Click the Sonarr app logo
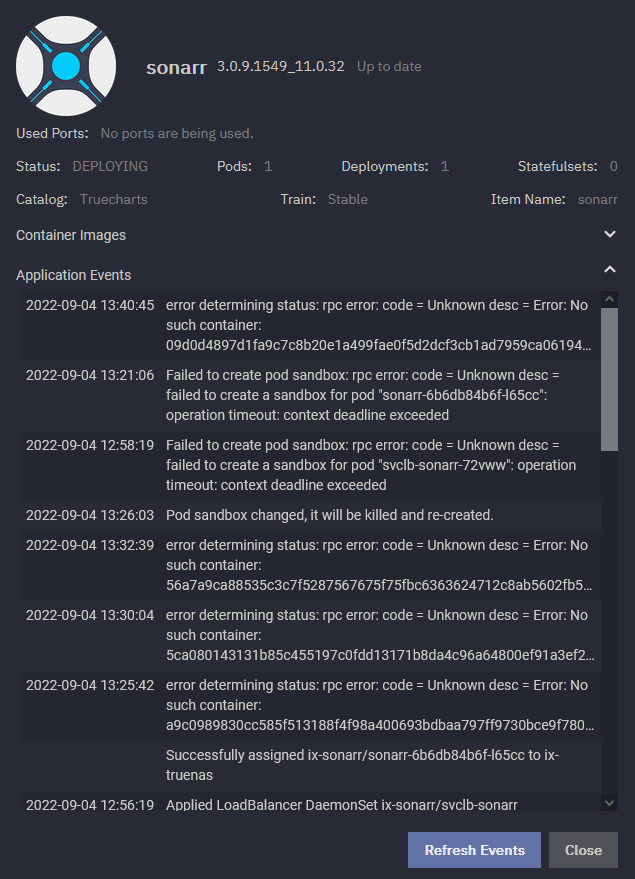Image resolution: width=635 pixels, height=879 pixels. (66, 66)
